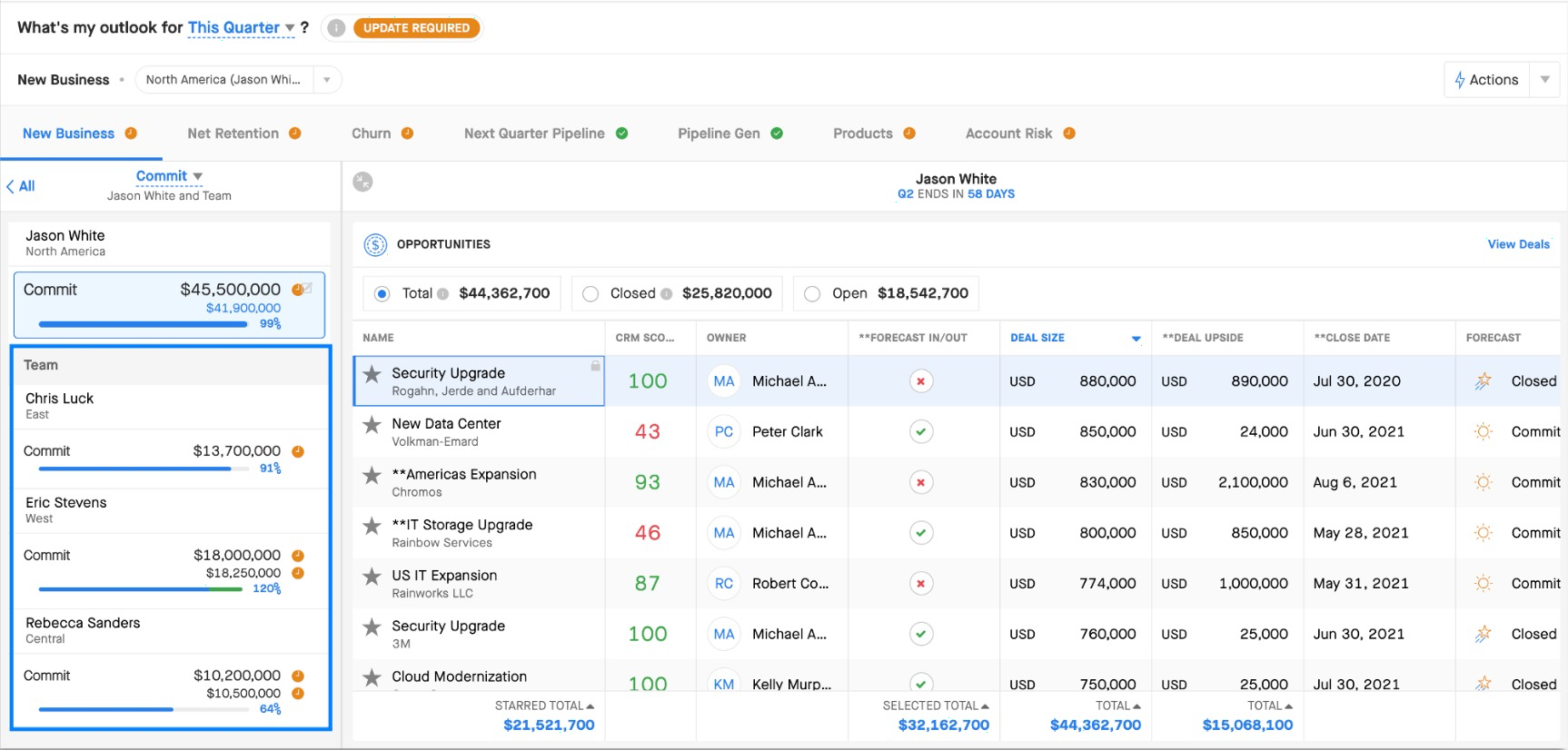This screenshot has height=750, width=1568.
Task: Select the Total opportunities radio button
Action: pyautogui.click(x=382, y=293)
